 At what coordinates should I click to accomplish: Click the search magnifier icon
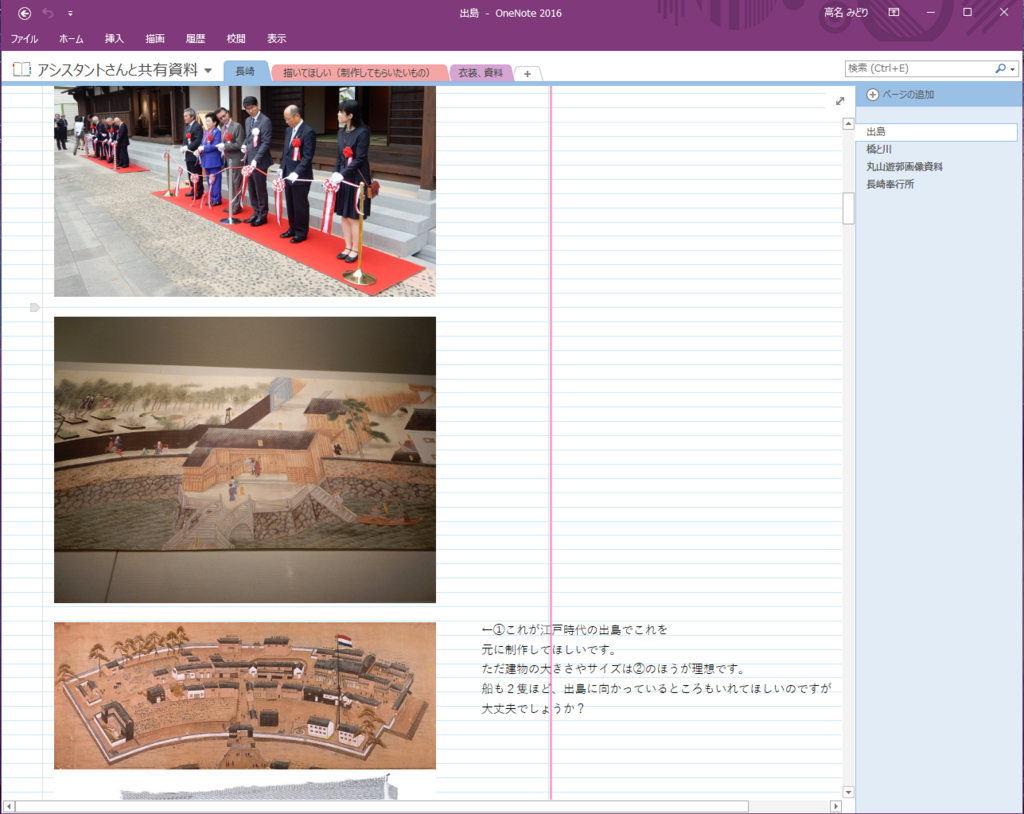(1000, 68)
